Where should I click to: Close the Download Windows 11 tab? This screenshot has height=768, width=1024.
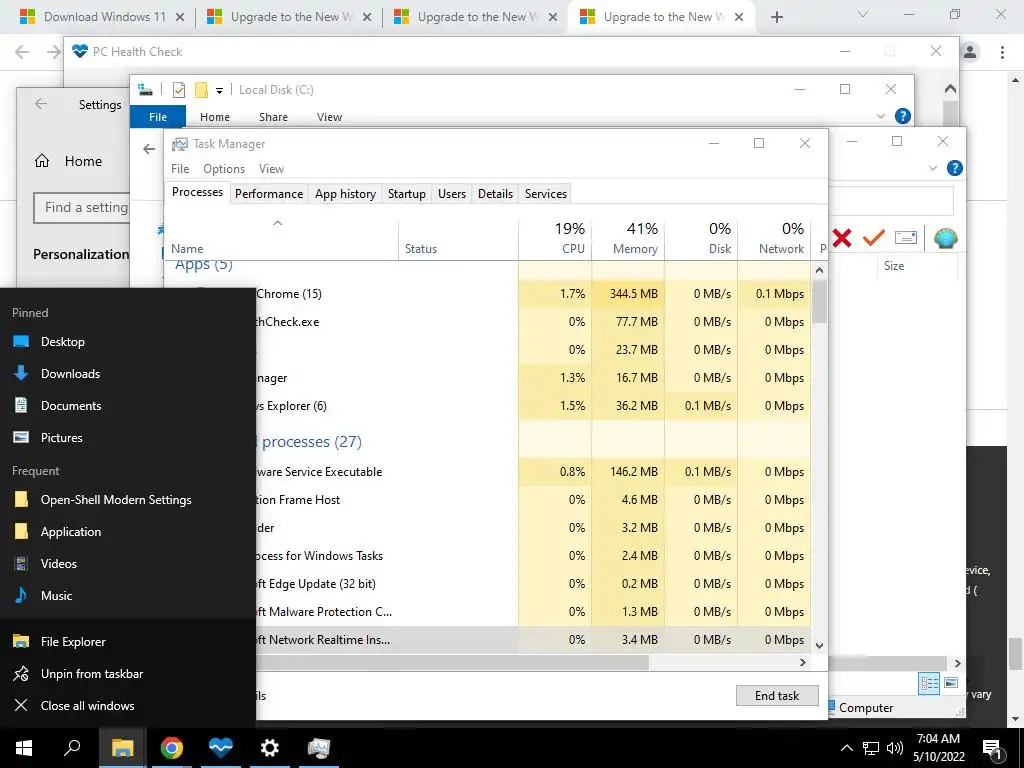point(180,17)
